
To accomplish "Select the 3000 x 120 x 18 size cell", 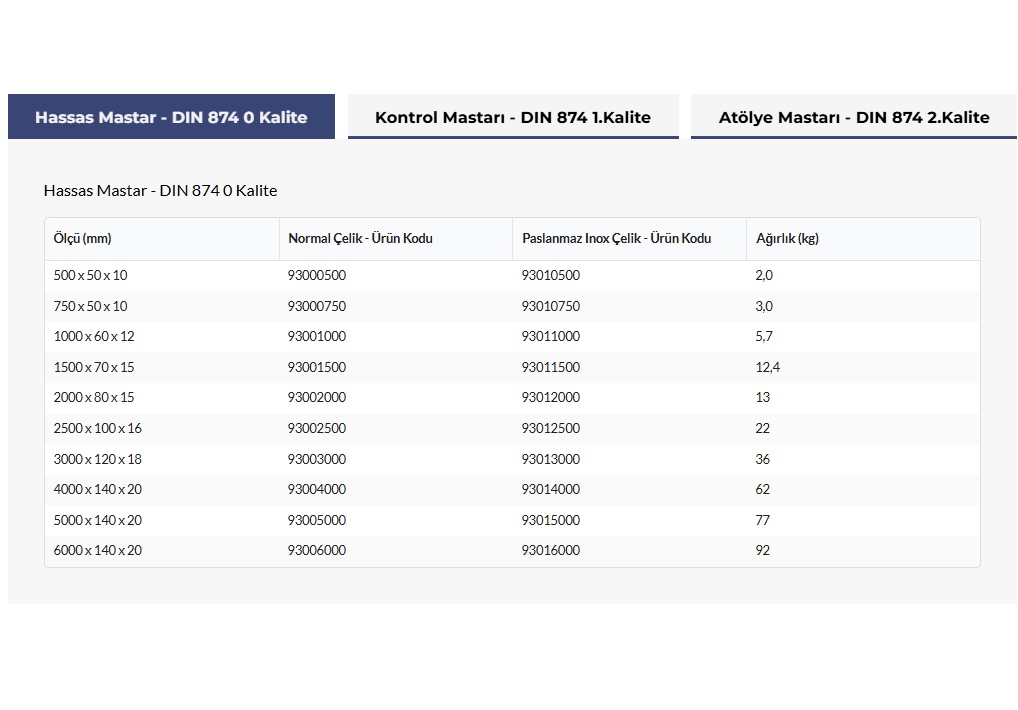I will click(97, 460).
